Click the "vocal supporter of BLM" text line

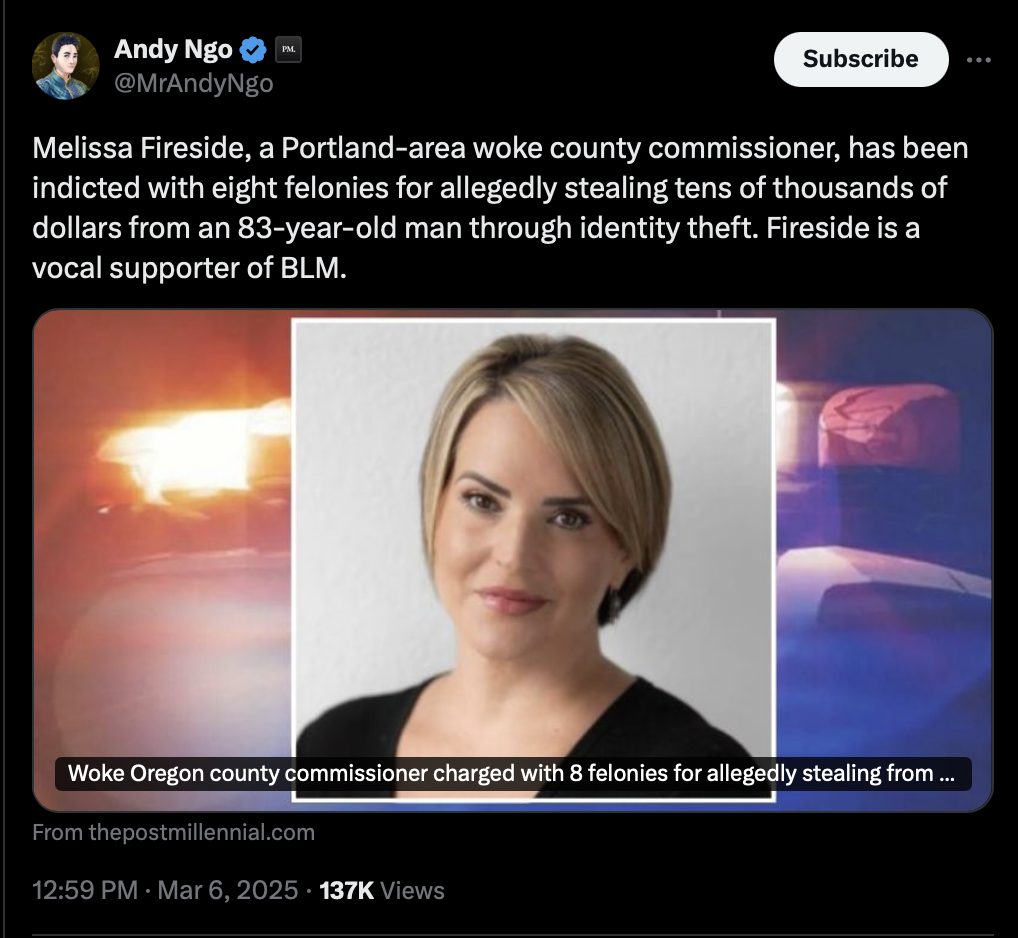pos(190,268)
